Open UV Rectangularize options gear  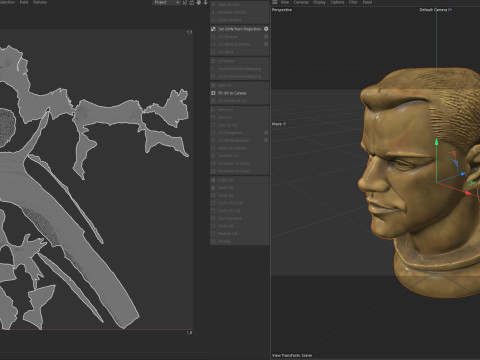coord(266,140)
